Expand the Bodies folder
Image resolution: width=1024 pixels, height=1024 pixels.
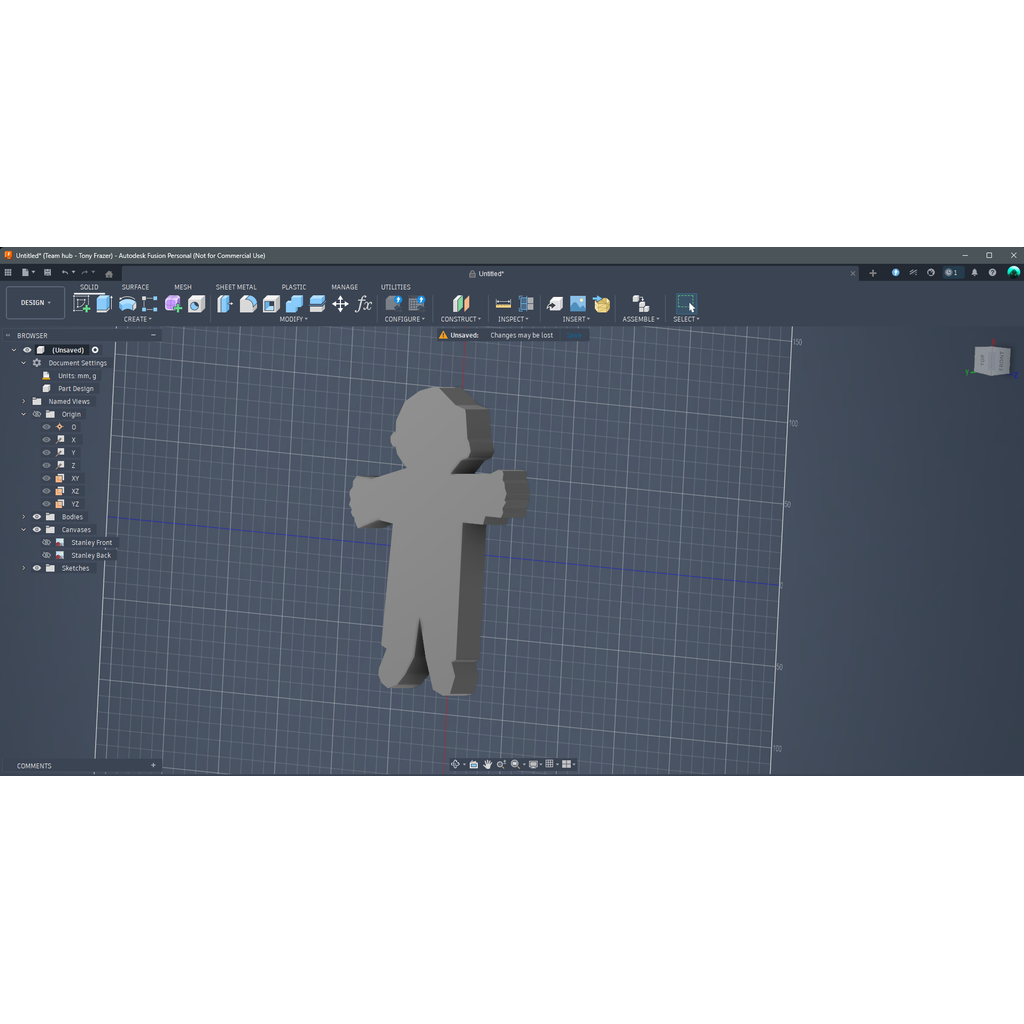tap(24, 517)
